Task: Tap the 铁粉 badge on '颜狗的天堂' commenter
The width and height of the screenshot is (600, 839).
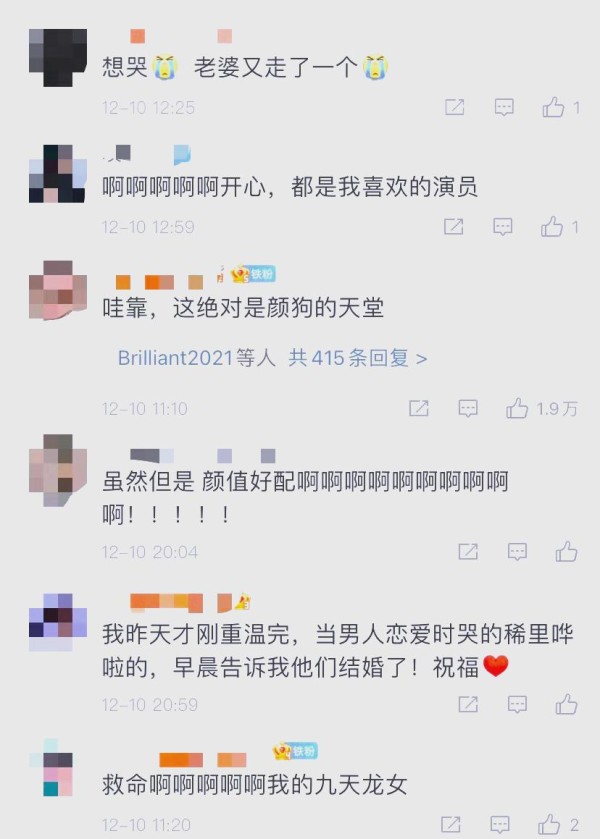Action: [x=253, y=274]
